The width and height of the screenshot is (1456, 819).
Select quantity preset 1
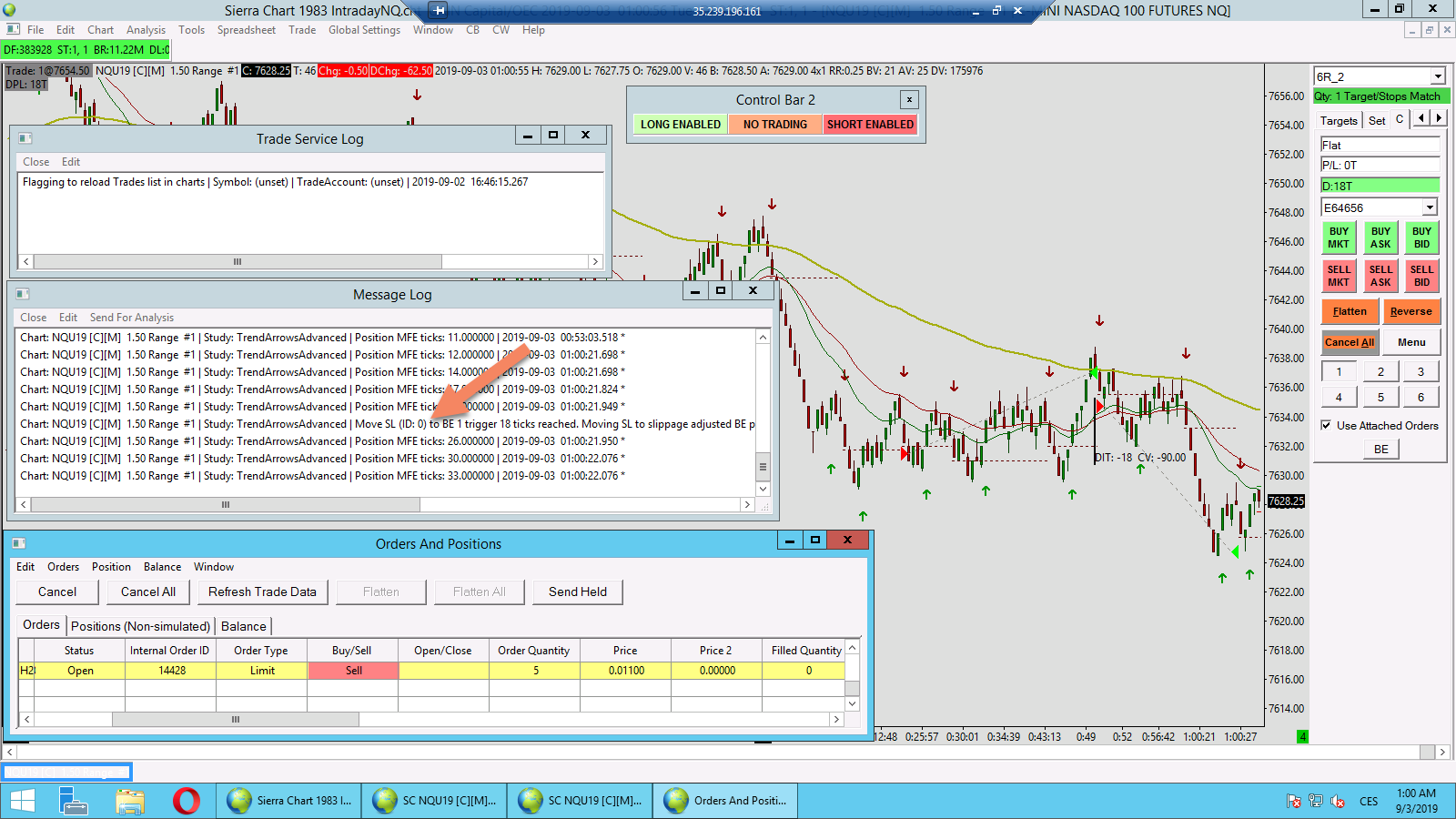(1339, 371)
